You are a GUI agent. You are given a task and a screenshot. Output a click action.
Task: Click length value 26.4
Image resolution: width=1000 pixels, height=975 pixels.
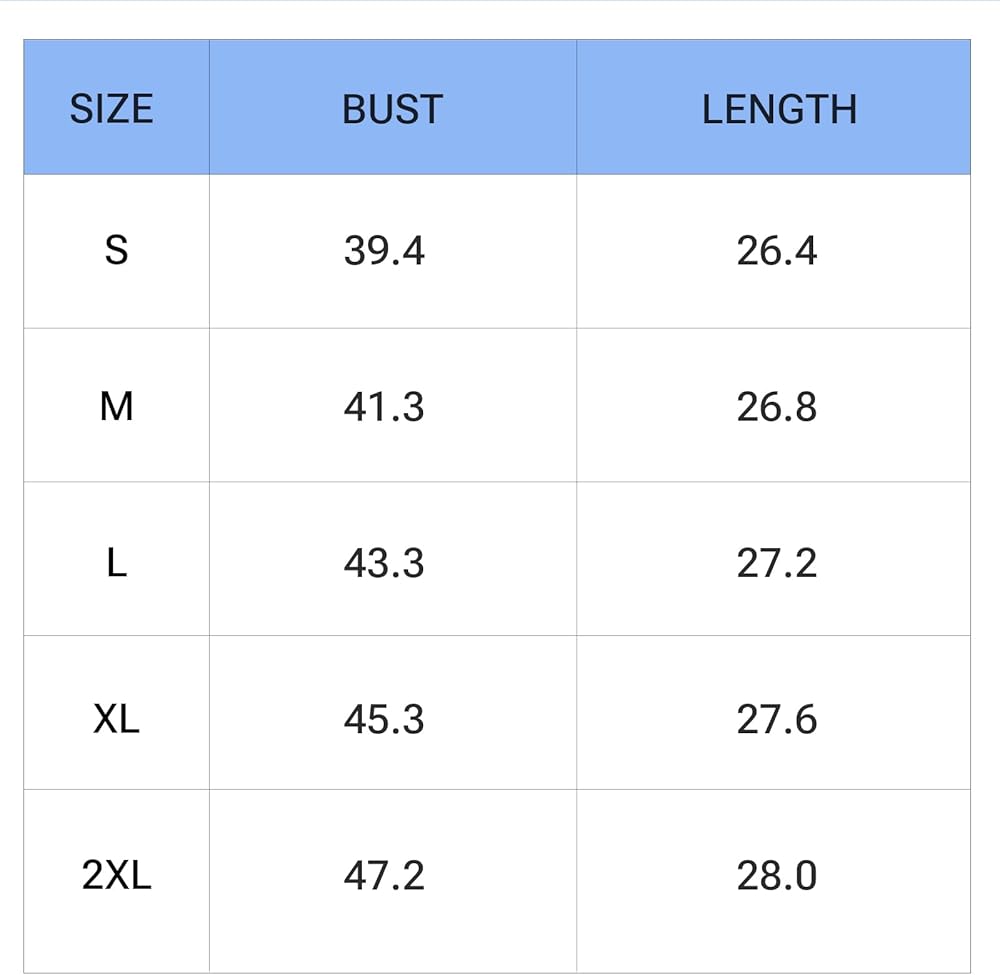pyautogui.click(x=777, y=250)
